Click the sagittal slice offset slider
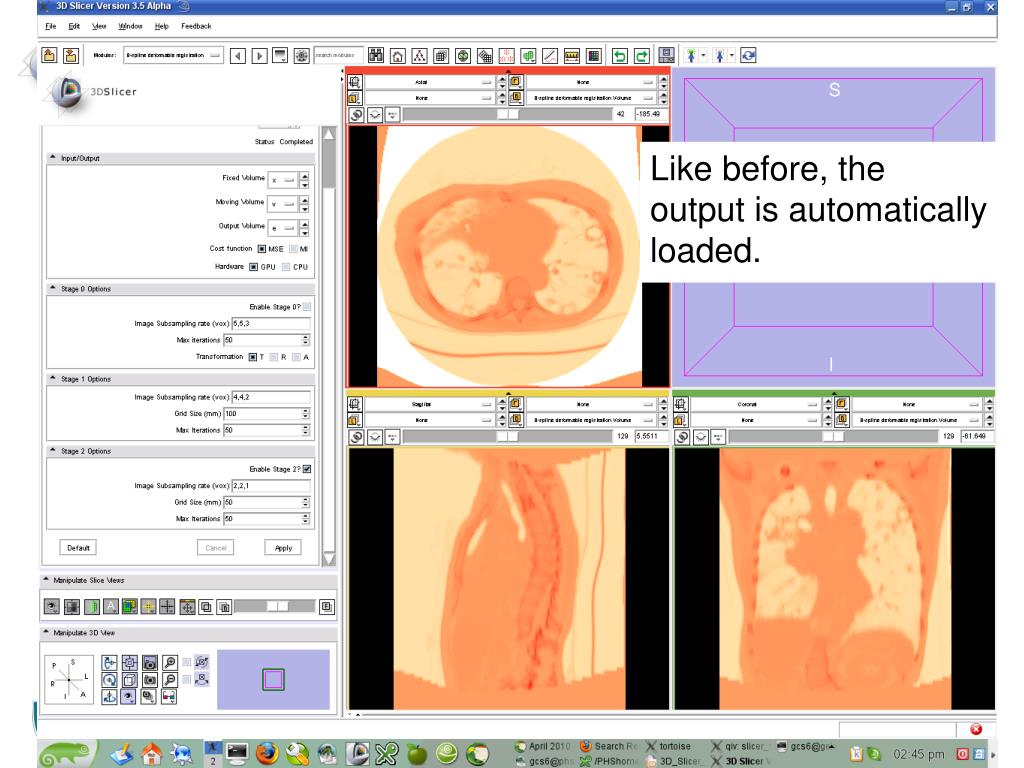The width and height of the screenshot is (1024, 768). pos(507,436)
